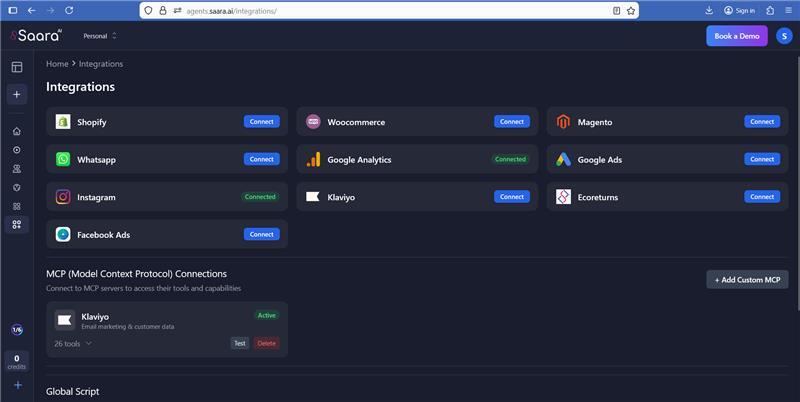
Task: Click the Instagram logo icon
Action: [x=63, y=197]
